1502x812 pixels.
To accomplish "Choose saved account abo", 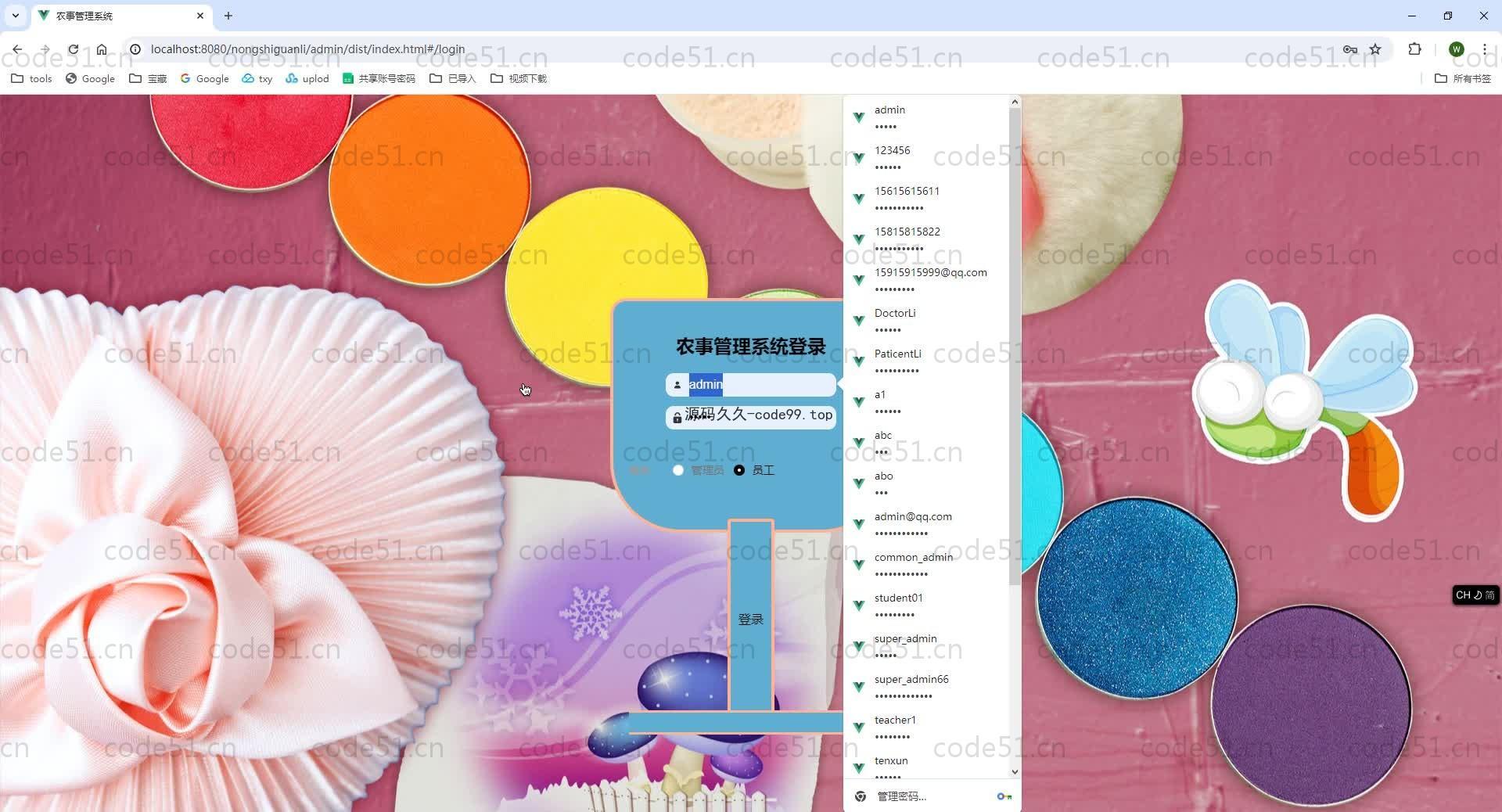I will point(926,483).
